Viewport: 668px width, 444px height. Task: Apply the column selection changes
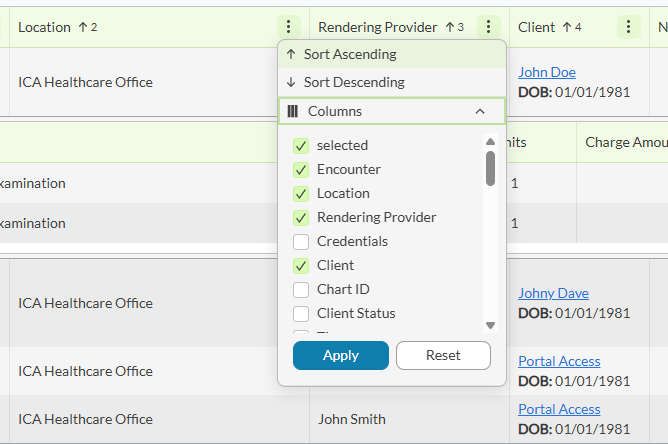coord(340,355)
